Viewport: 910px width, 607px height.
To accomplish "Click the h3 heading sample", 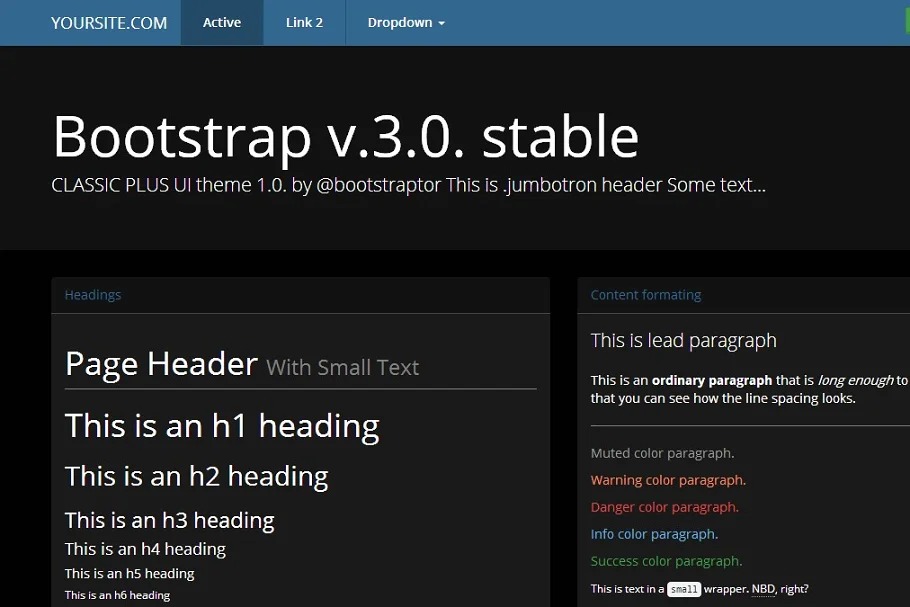I will click(169, 520).
